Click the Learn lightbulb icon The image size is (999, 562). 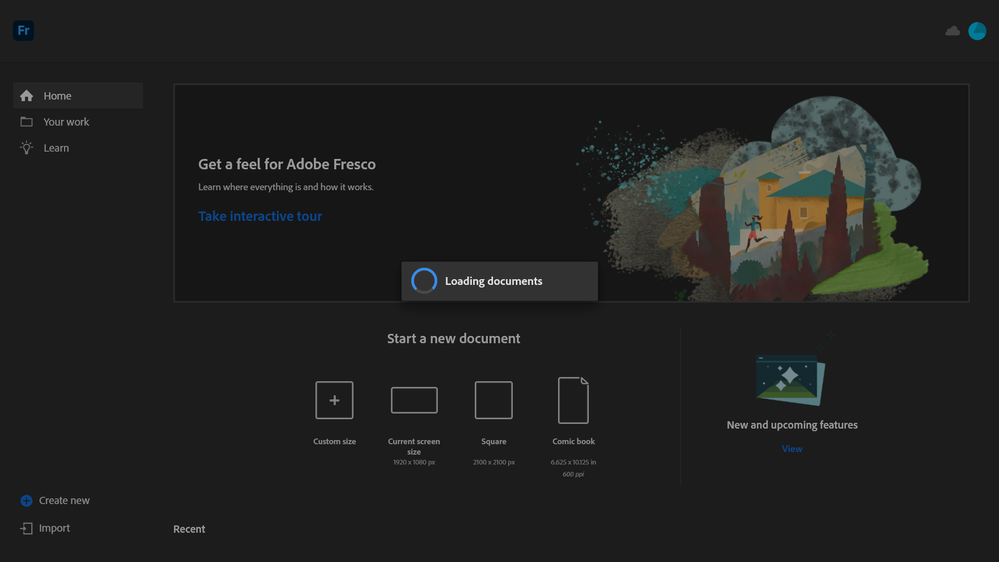coord(27,148)
